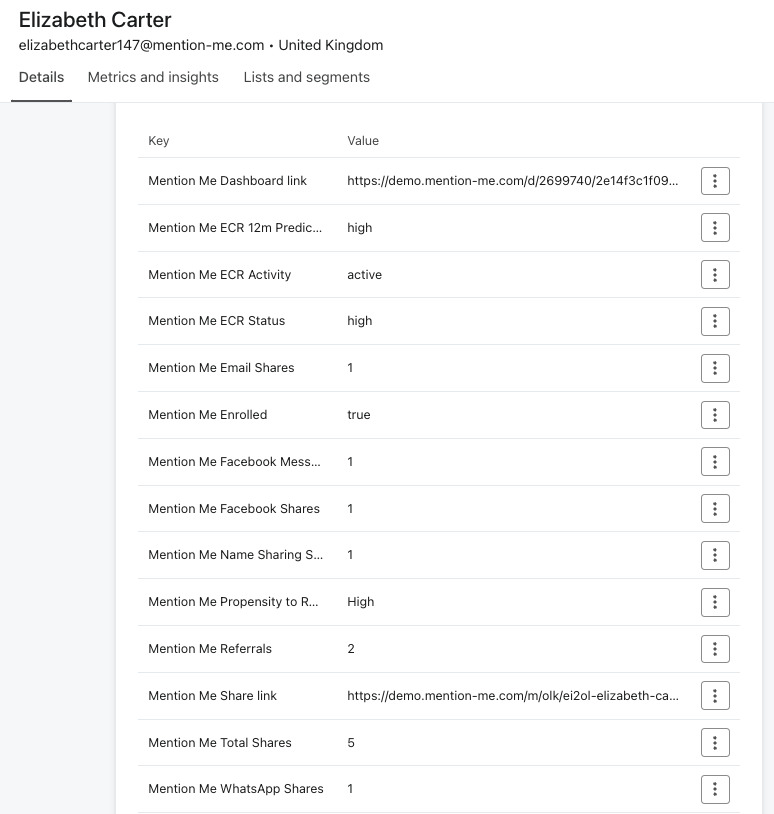Select the 'Mention Me Enrolled' key

click(x=208, y=415)
